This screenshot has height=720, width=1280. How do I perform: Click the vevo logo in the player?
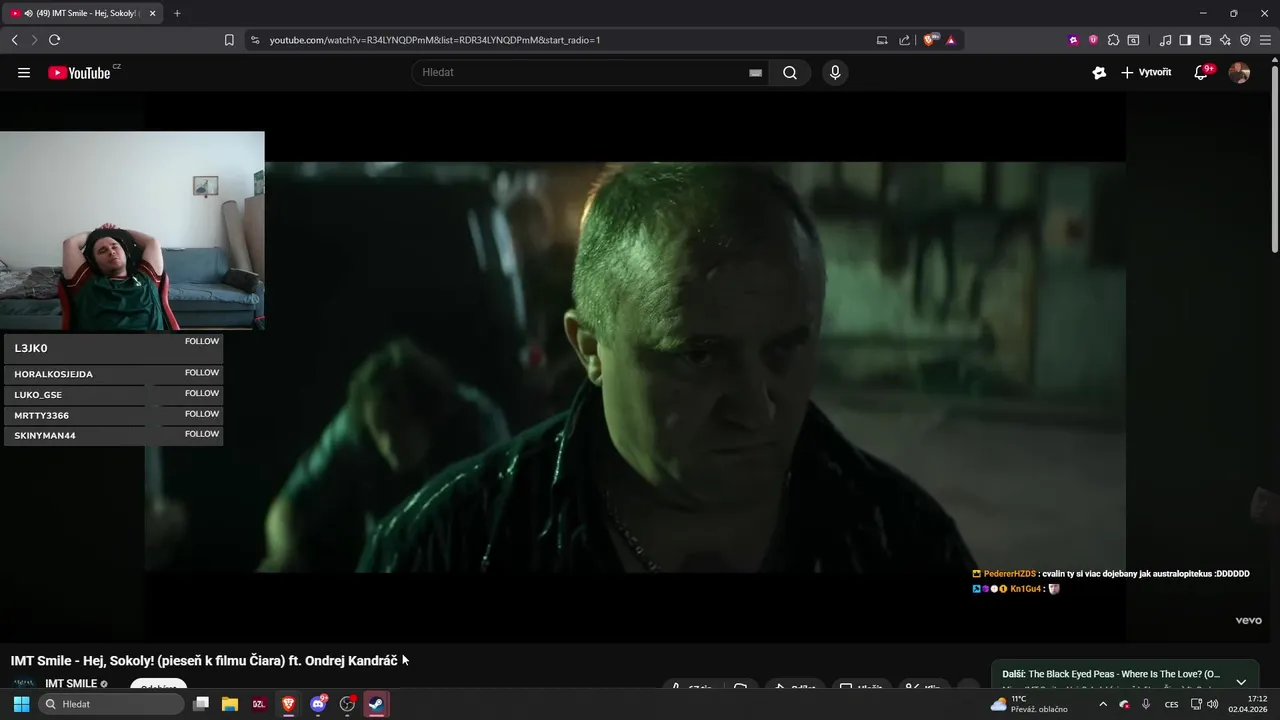click(x=1248, y=621)
